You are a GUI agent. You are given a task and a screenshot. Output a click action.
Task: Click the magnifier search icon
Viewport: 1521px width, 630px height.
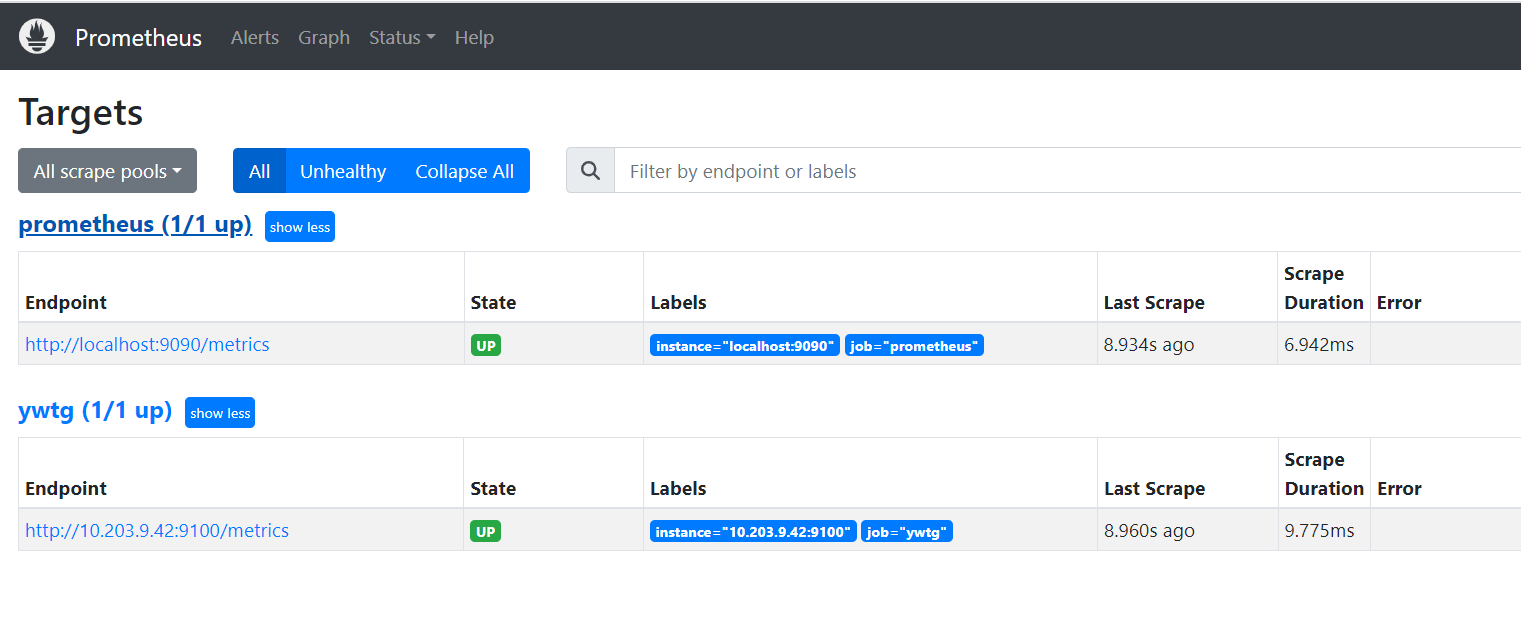point(590,171)
